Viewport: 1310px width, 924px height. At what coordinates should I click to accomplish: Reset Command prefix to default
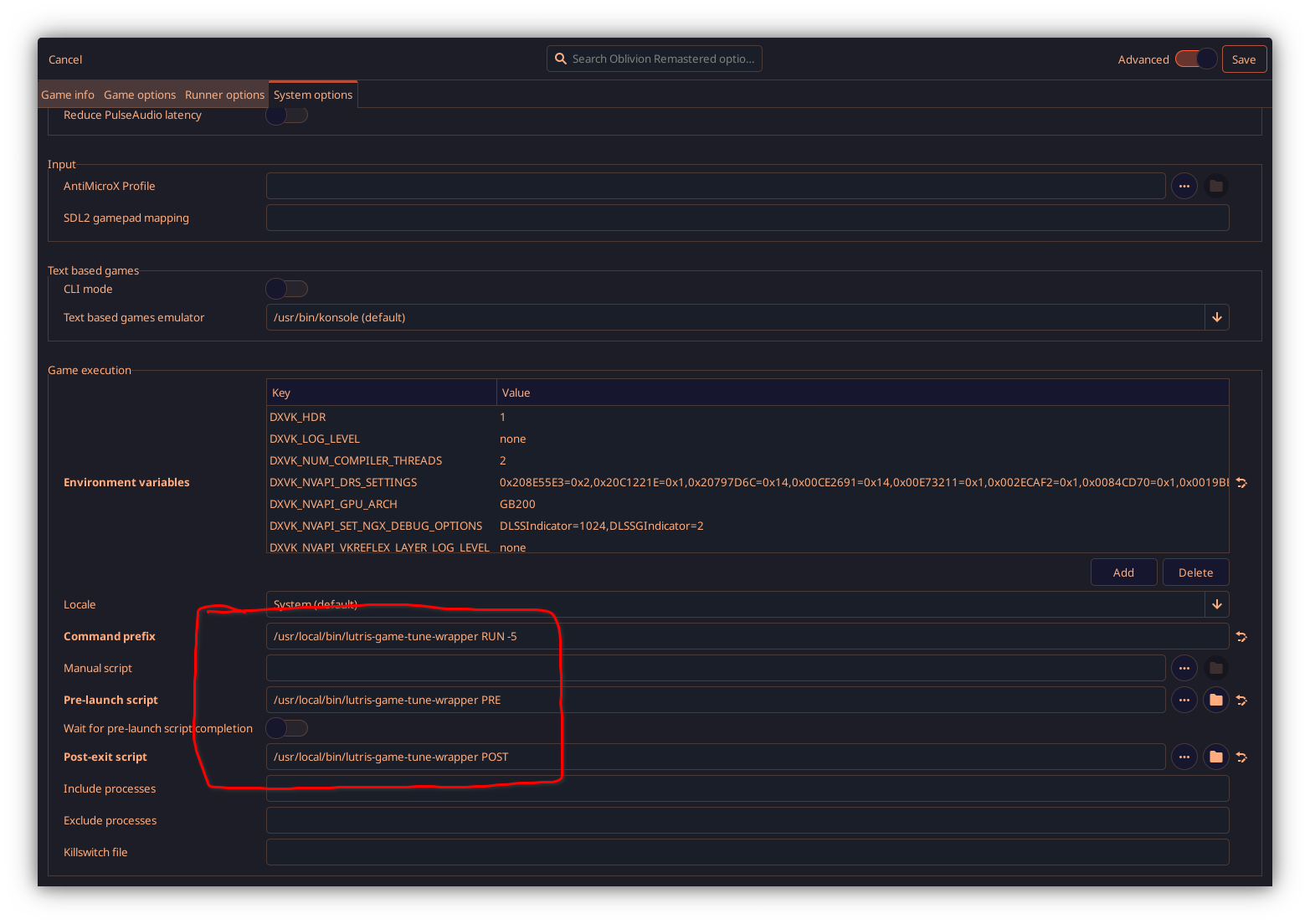pos(1241,636)
